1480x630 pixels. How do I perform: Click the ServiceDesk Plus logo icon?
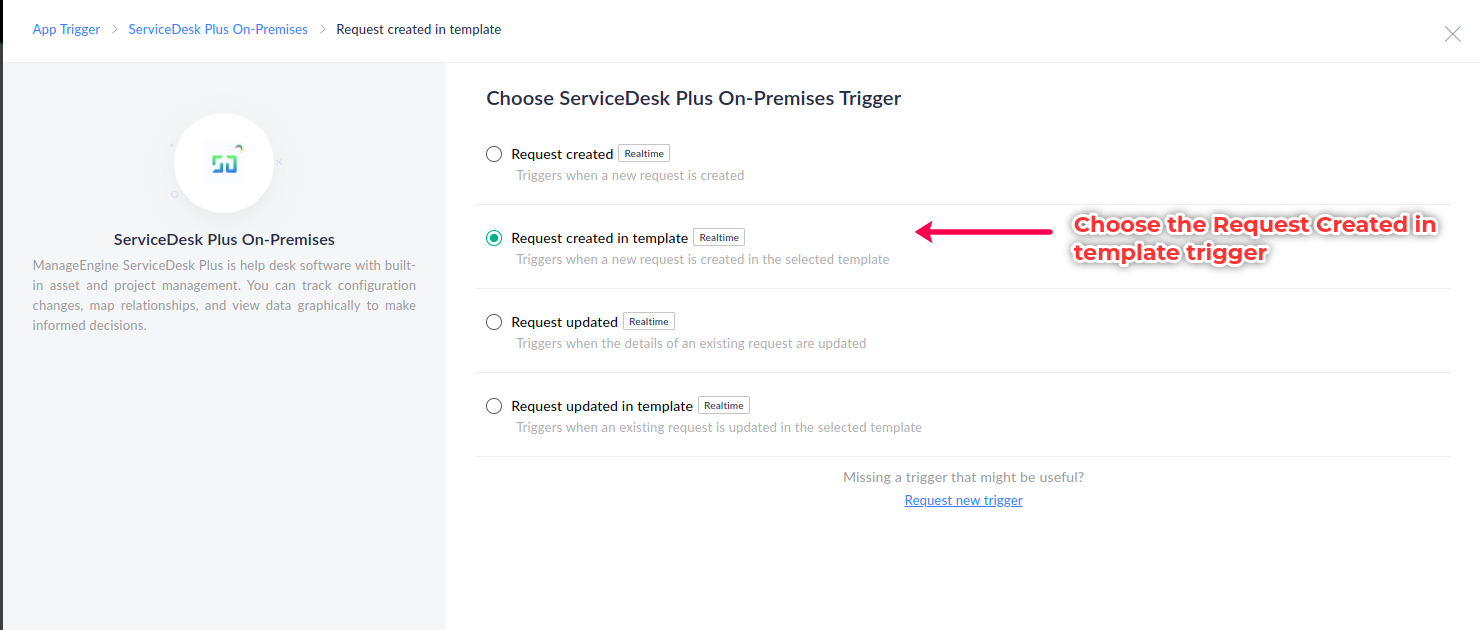coord(224,163)
